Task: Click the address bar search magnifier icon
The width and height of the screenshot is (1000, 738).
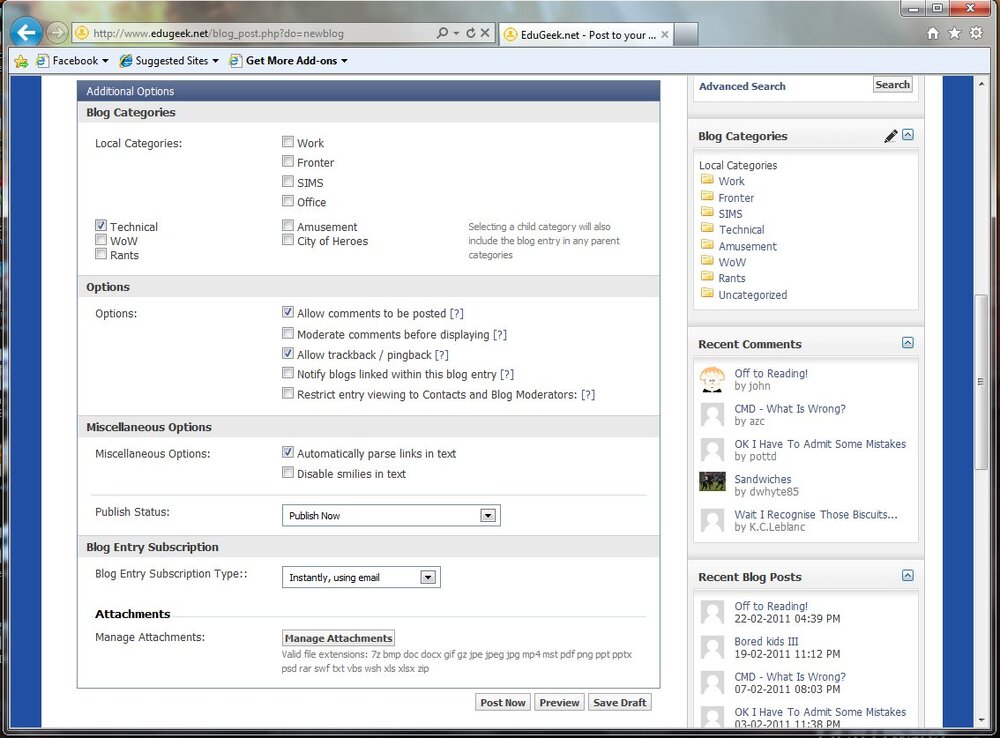Action: [x=442, y=33]
